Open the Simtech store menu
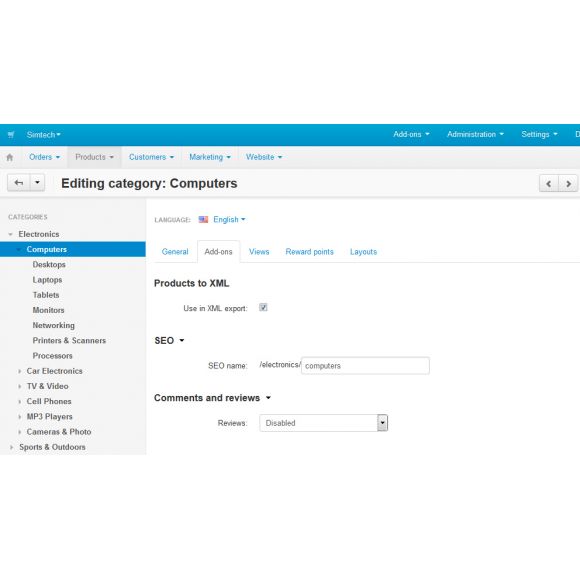The image size is (580, 580). [43, 135]
